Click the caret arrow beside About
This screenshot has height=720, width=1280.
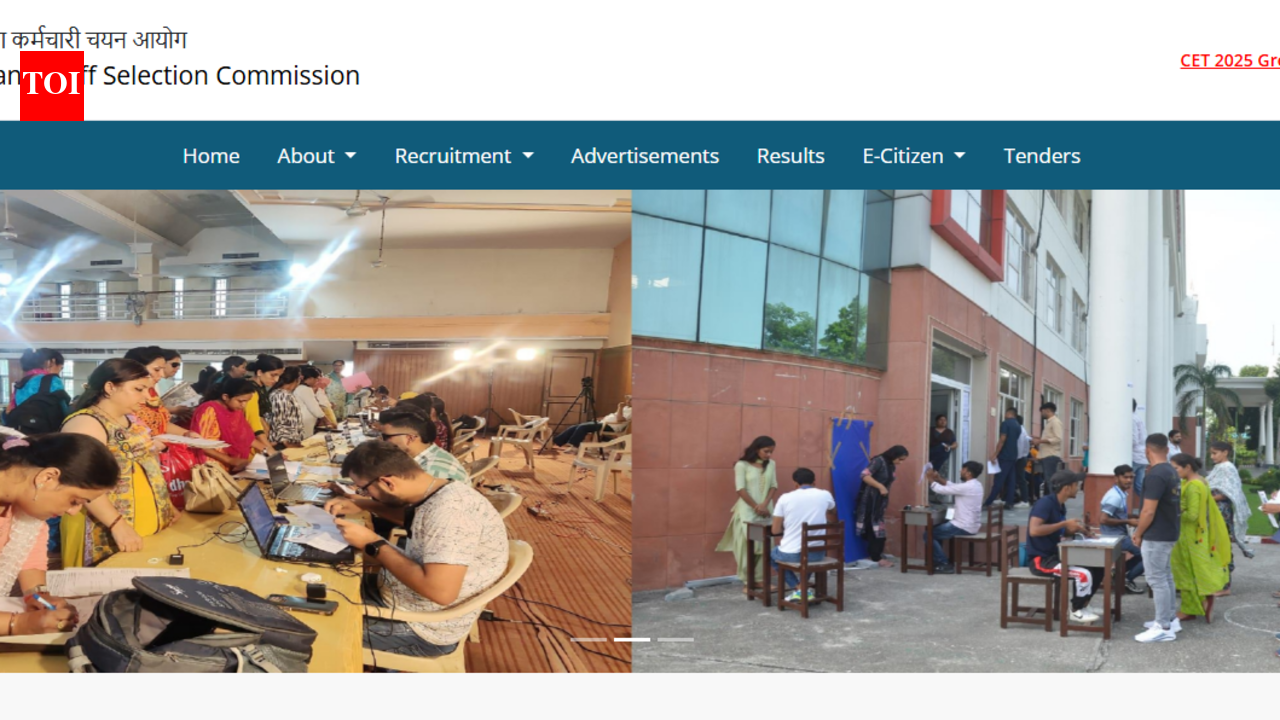tap(350, 156)
